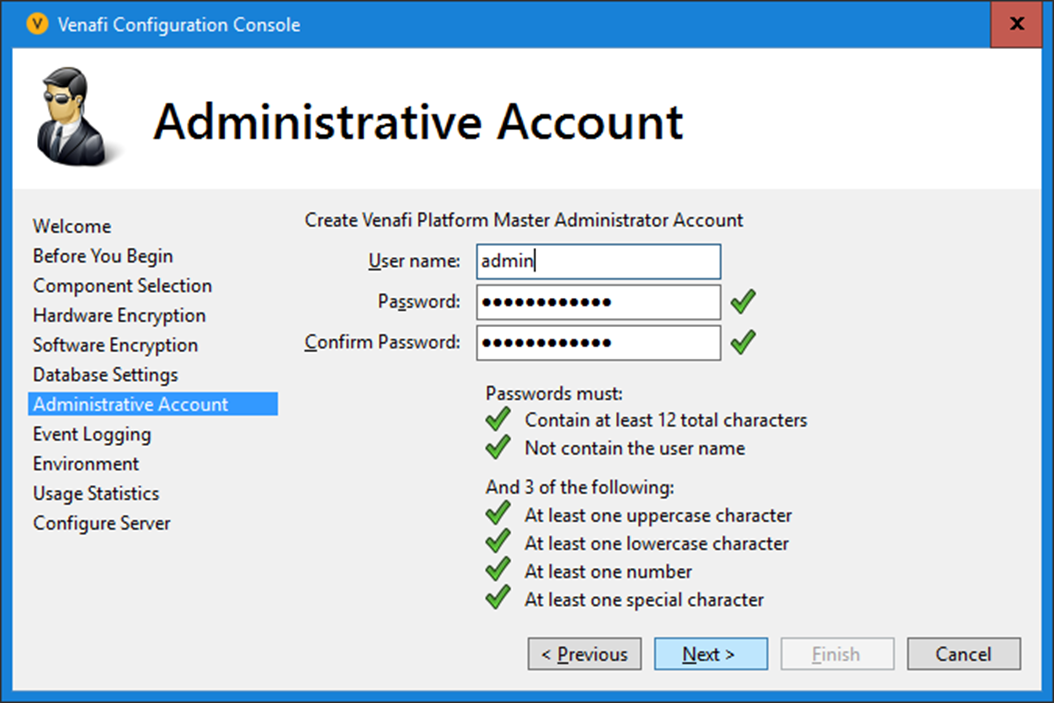Go to Database Settings step
This screenshot has width=1054, height=703.
coord(105,375)
